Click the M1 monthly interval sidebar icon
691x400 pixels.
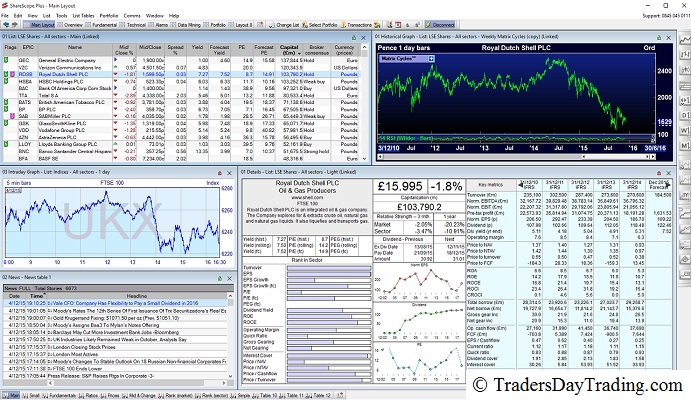(x=685, y=145)
